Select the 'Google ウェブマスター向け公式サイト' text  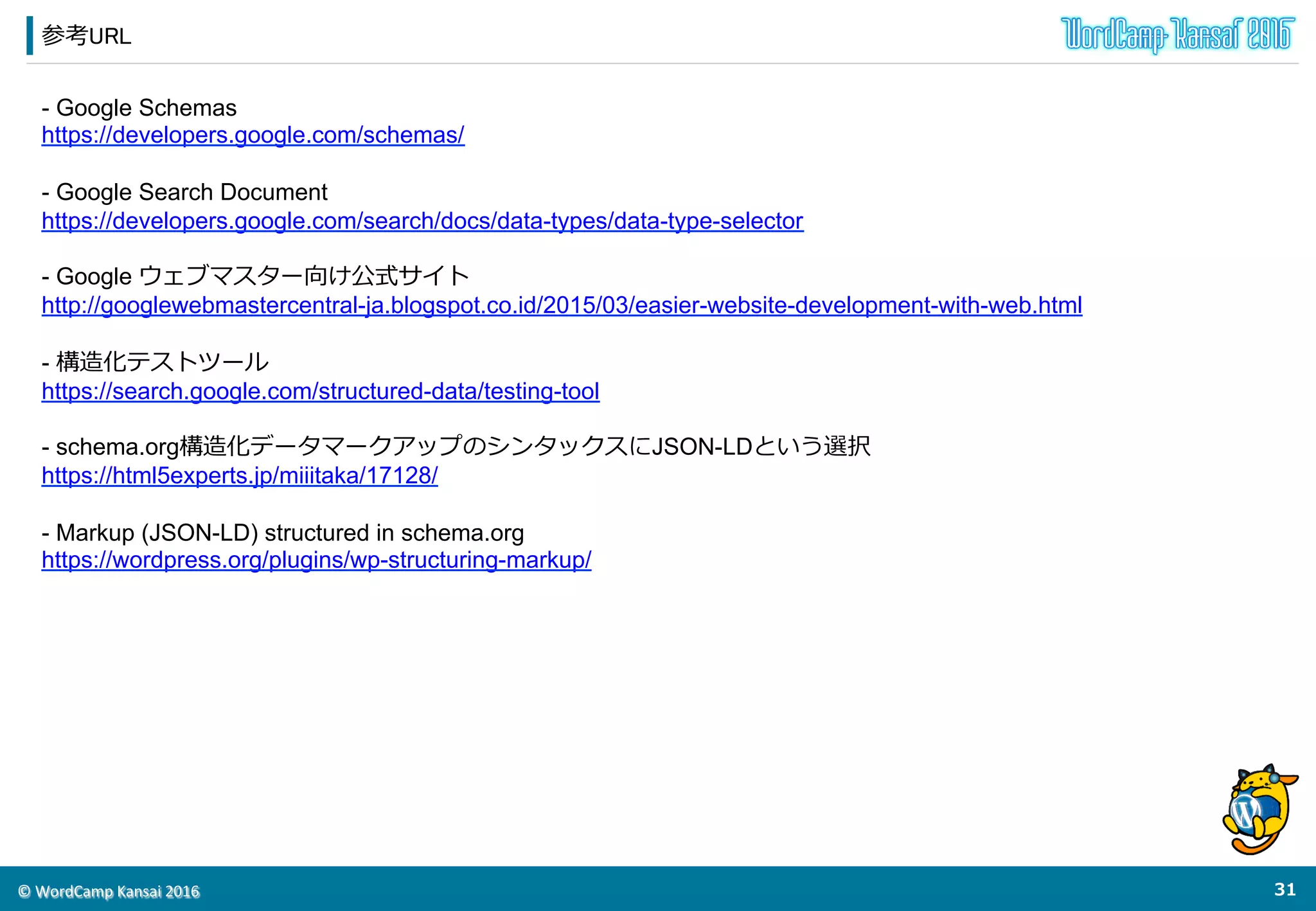tap(263, 277)
